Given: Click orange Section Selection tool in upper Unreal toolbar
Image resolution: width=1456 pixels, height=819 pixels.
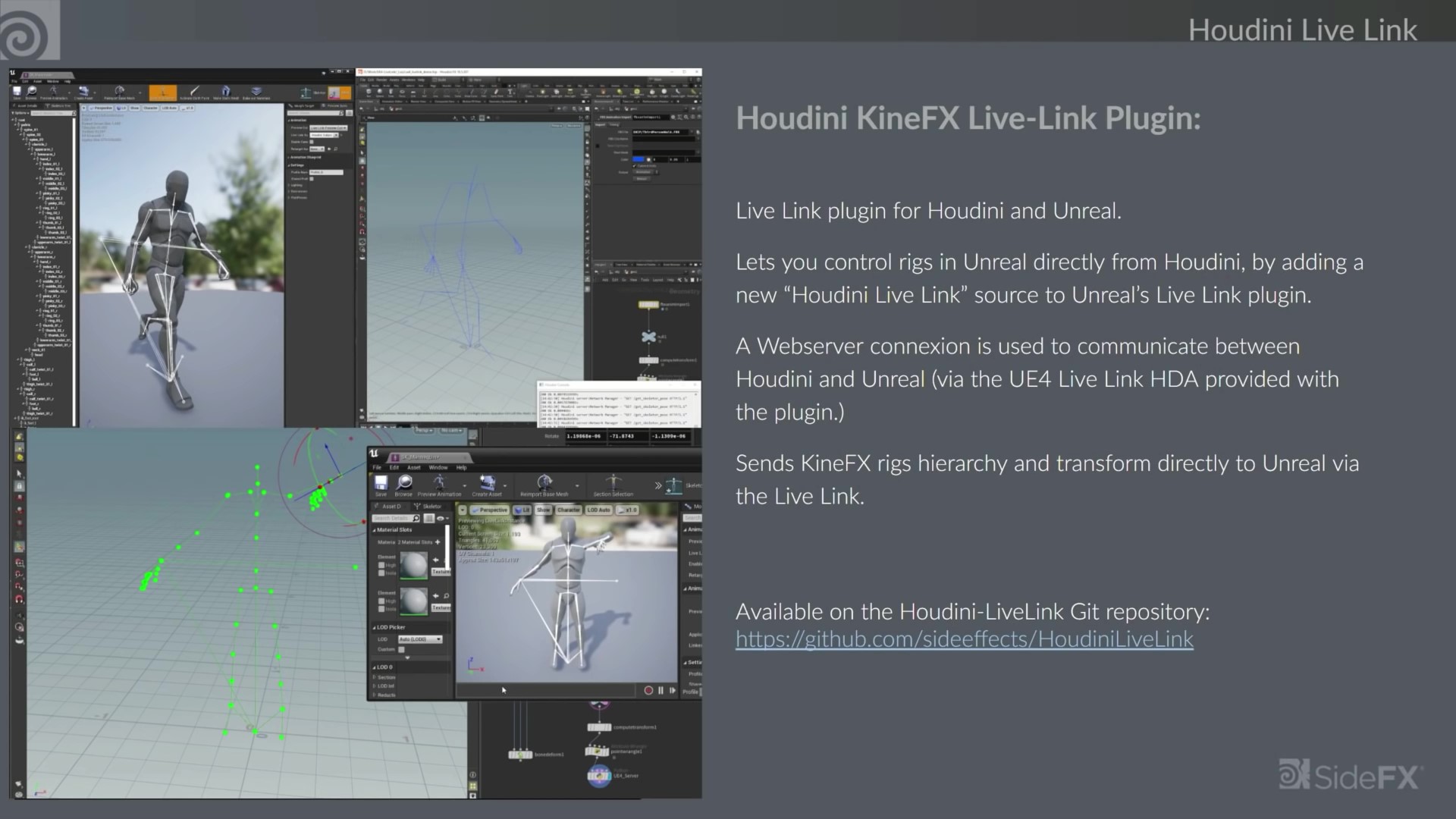Looking at the screenshot, I should pos(163,93).
